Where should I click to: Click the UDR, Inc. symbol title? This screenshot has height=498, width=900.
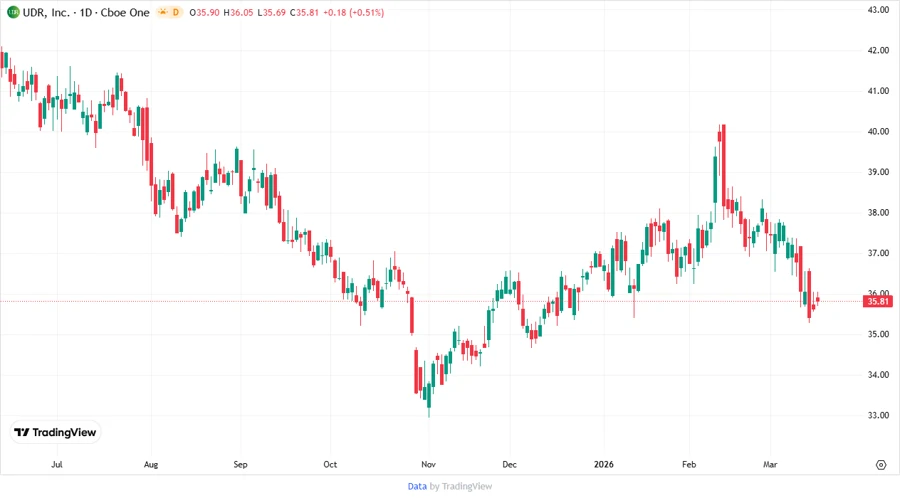click(x=46, y=12)
